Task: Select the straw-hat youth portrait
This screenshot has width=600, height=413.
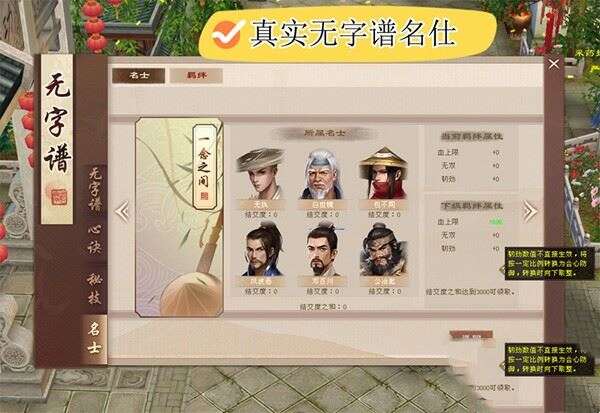Action: pyautogui.click(x=261, y=174)
